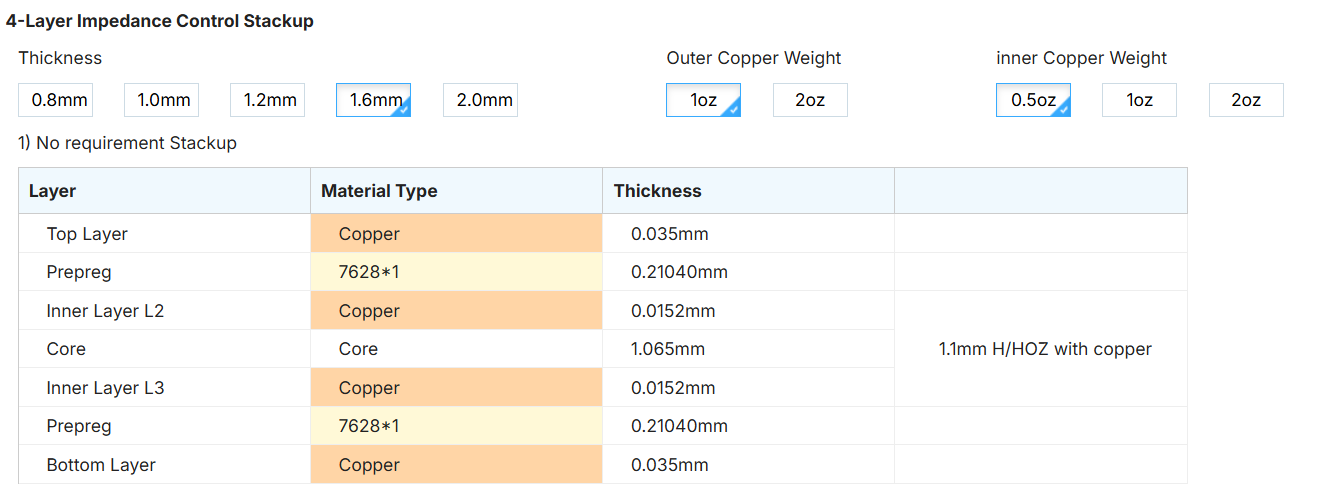Screen dimensions: 1333x500
Task: Click the Inner Layer L3 copper cell
Action: 456,388
